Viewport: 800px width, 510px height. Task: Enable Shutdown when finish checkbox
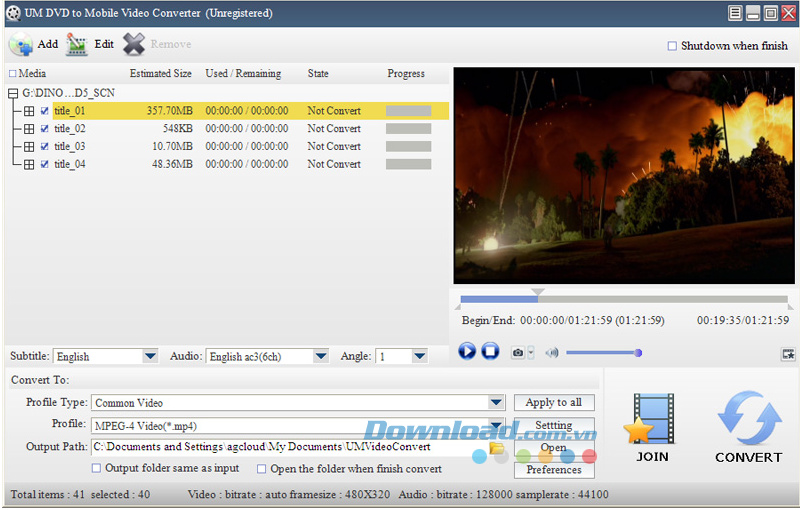click(672, 46)
